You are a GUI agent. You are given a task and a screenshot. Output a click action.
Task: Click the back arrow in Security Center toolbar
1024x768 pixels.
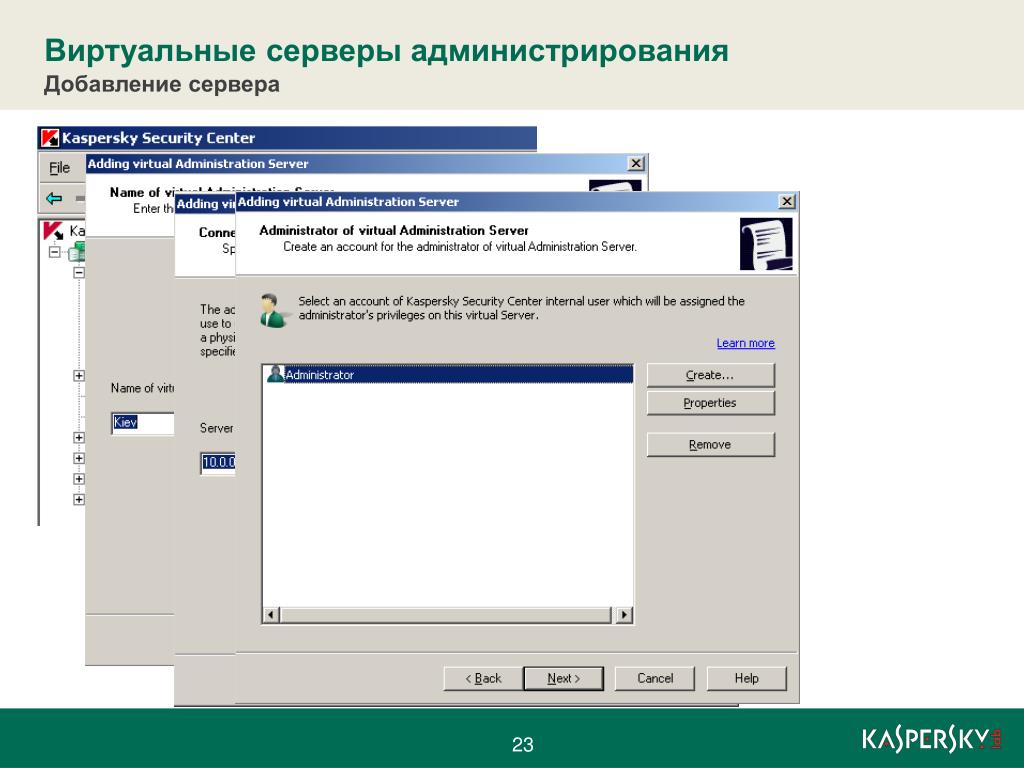(54, 199)
